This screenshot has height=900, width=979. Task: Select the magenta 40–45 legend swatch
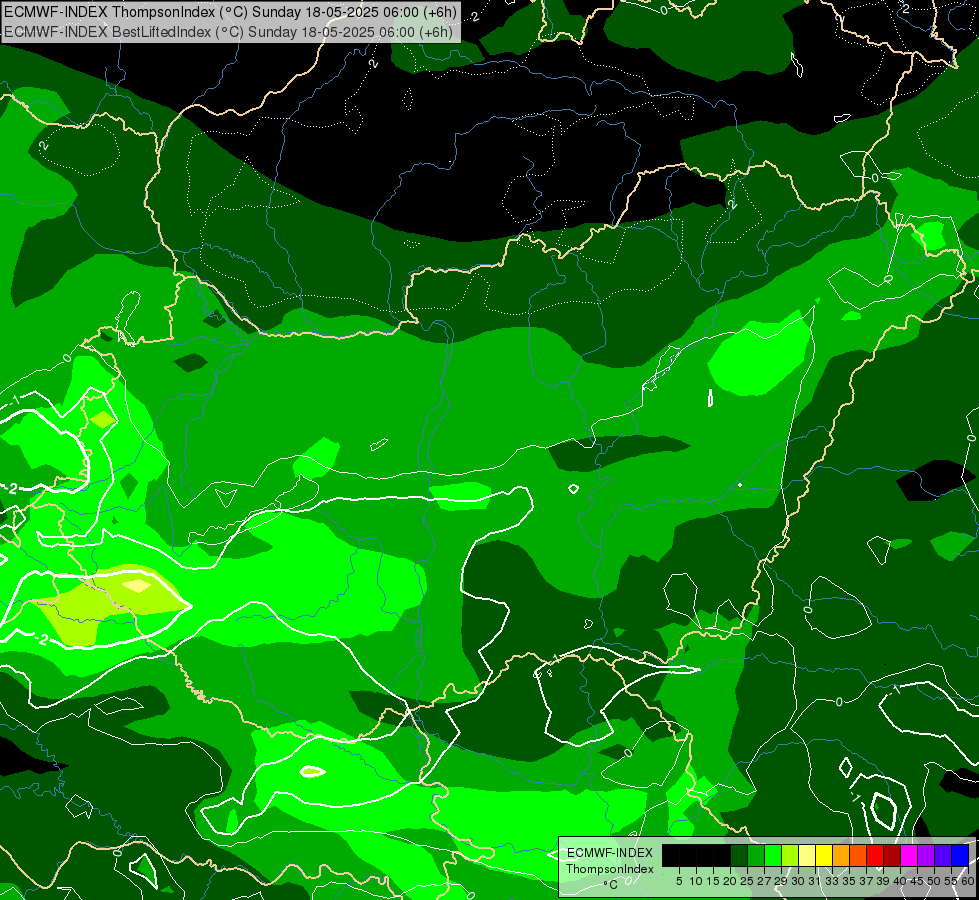pyautogui.click(x=909, y=855)
